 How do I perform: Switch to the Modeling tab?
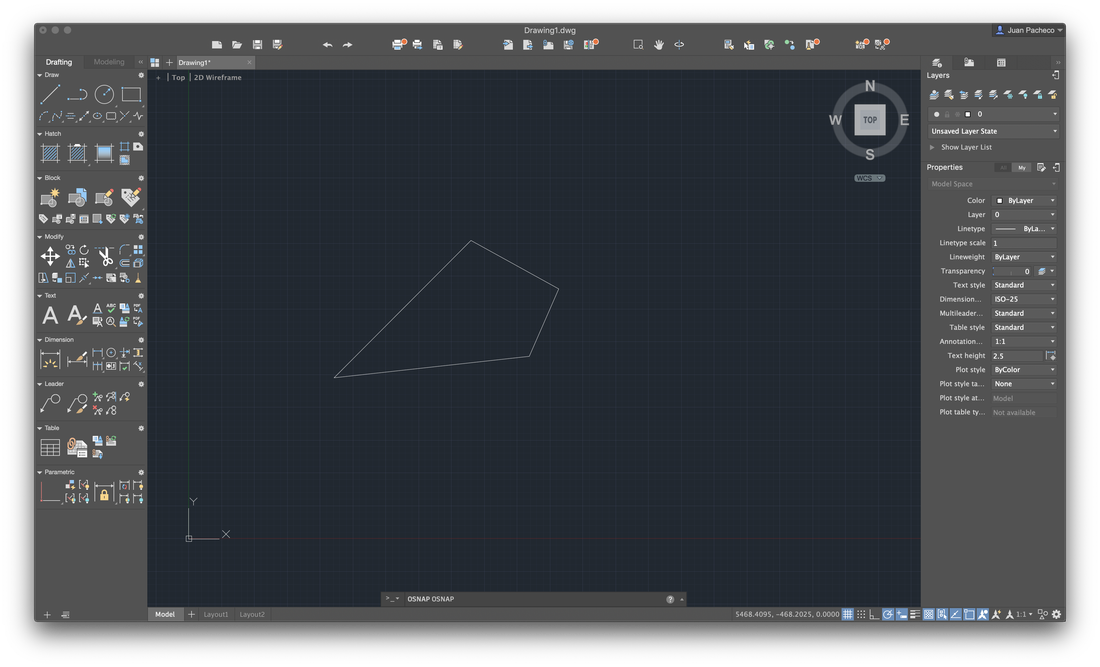(x=109, y=62)
